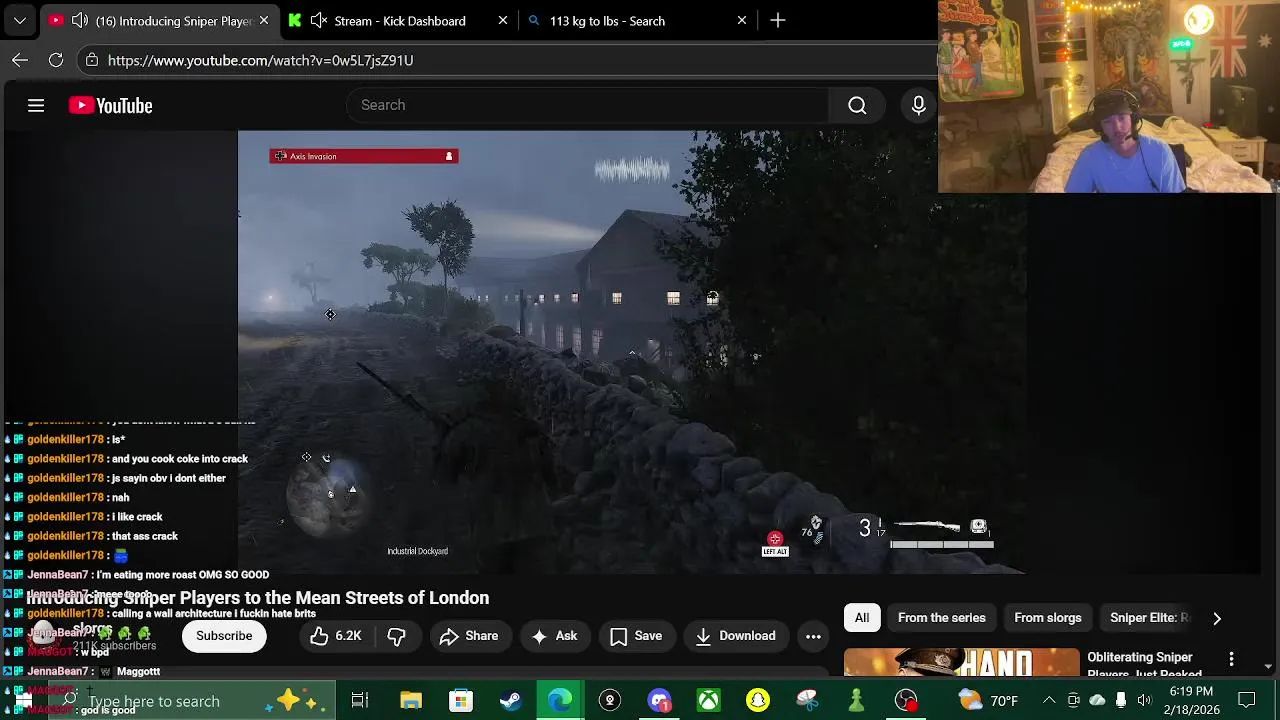1280x720 pixels.
Task: Go to the YouTube home logo
Action: 110,105
